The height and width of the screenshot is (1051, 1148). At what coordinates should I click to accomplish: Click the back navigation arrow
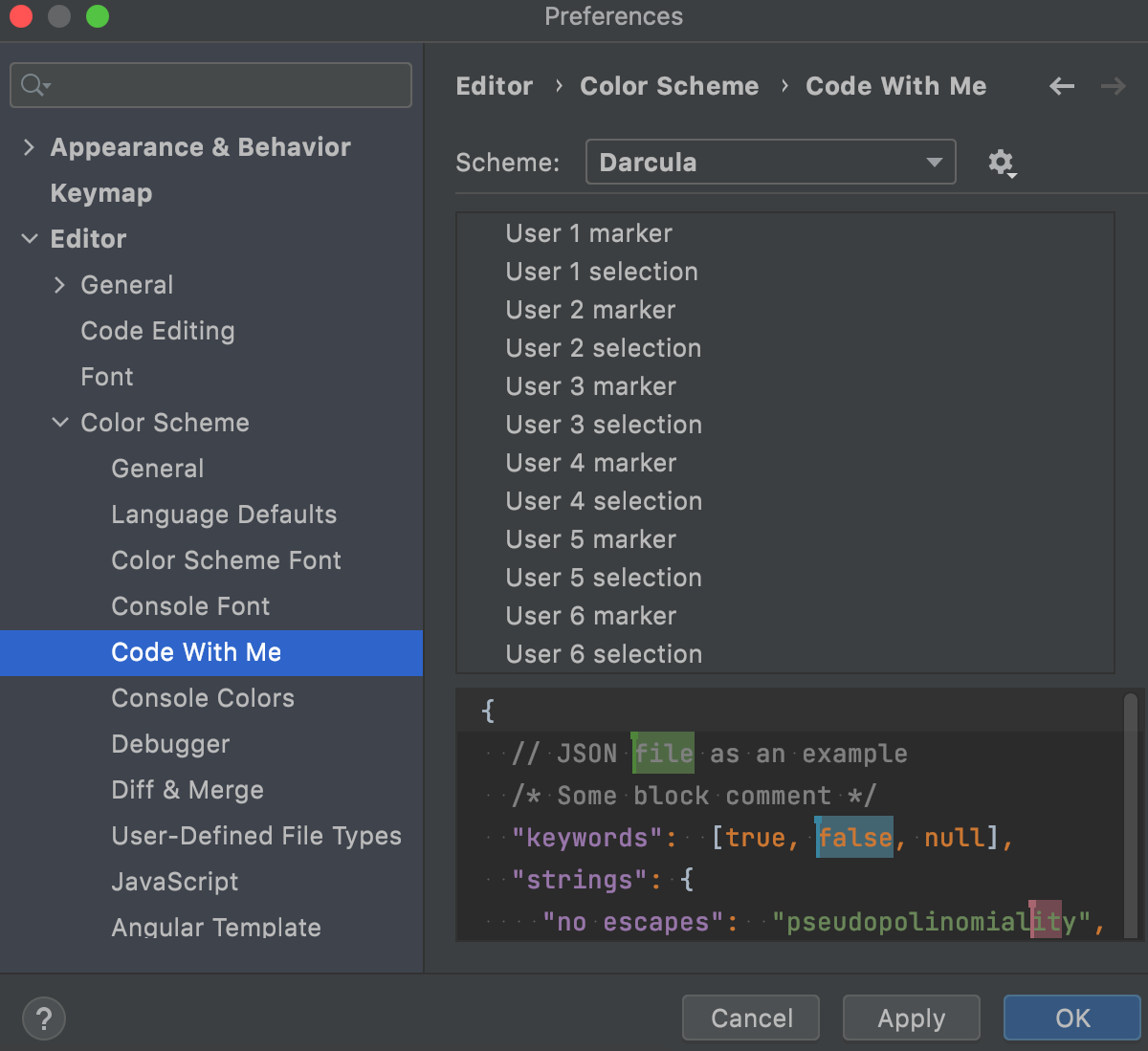coord(1061,86)
